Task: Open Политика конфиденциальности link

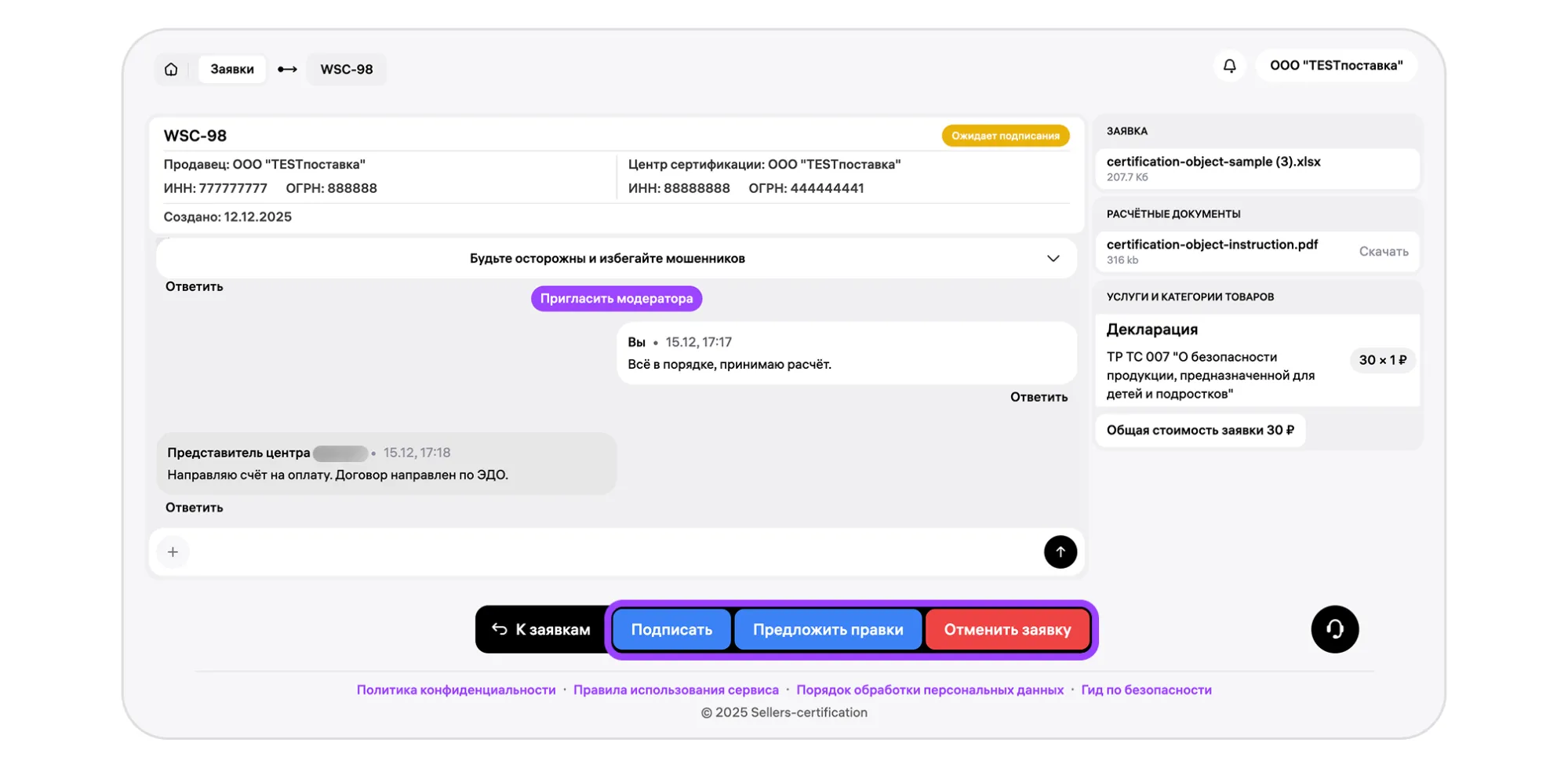Action: point(456,690)
